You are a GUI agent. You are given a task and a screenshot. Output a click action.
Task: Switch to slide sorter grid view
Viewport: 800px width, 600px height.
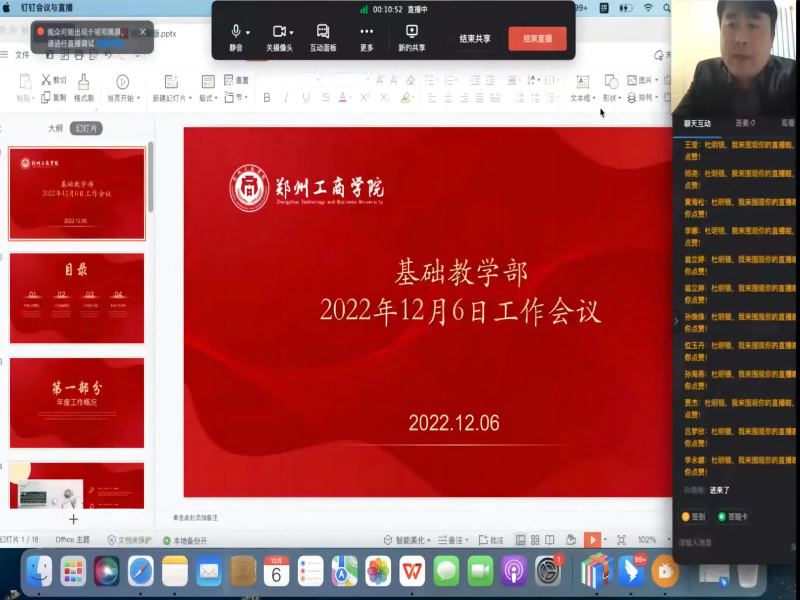[x=535, y=540]
